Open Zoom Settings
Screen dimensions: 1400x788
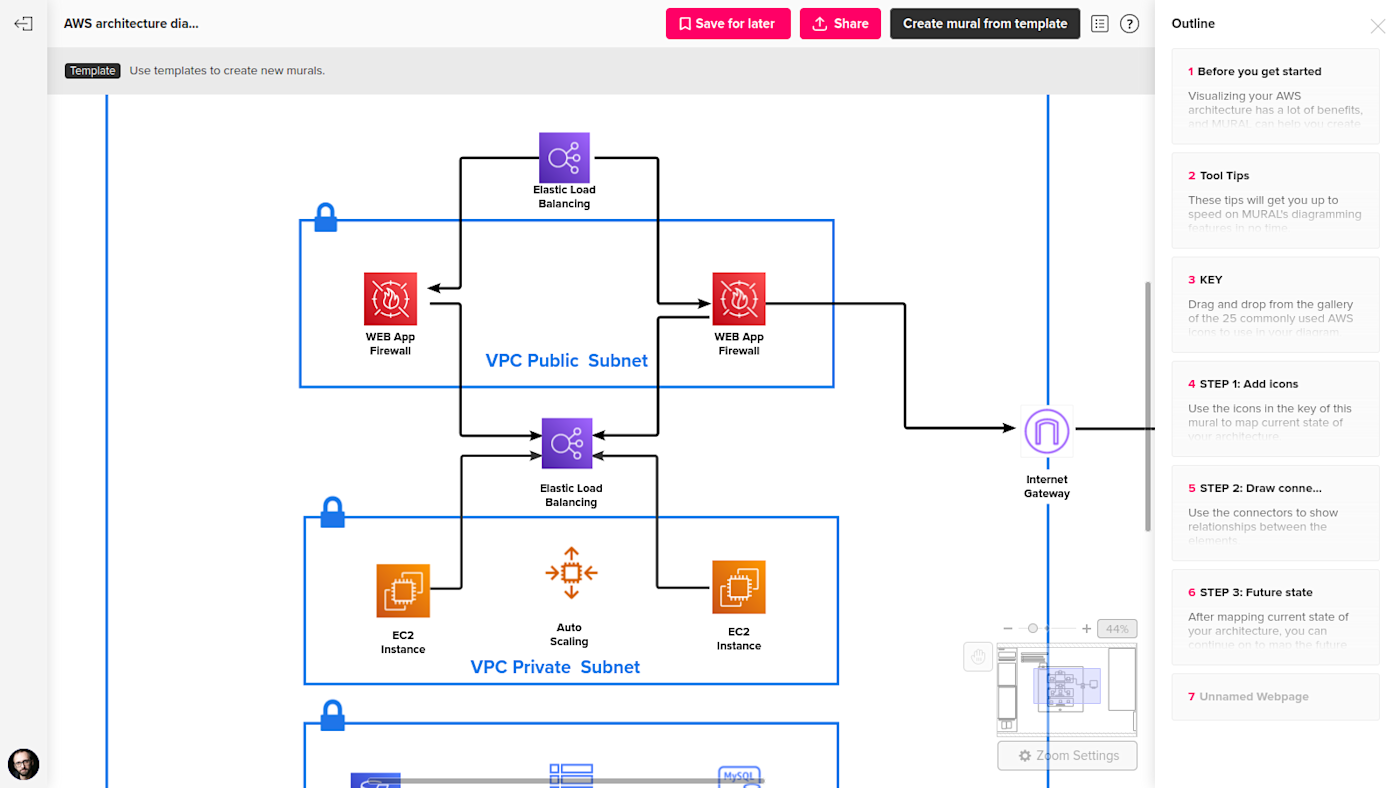pyautogui.click(x=1067, y=756)
